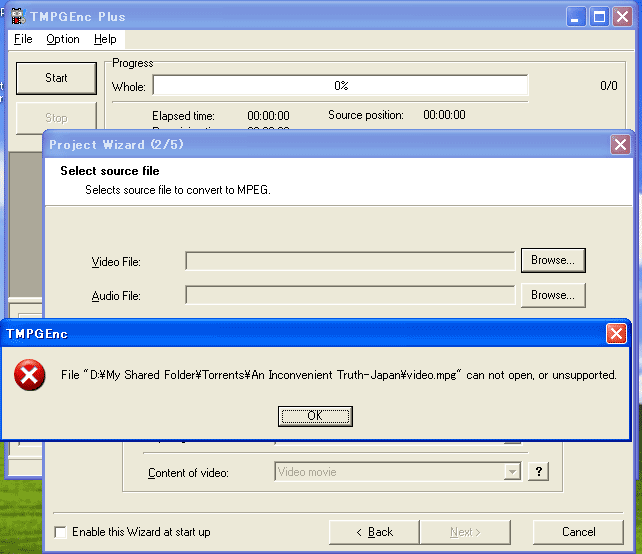The image size is (642, 554).
Task: Cancel the Project Wizard
Action: (578, 532)
